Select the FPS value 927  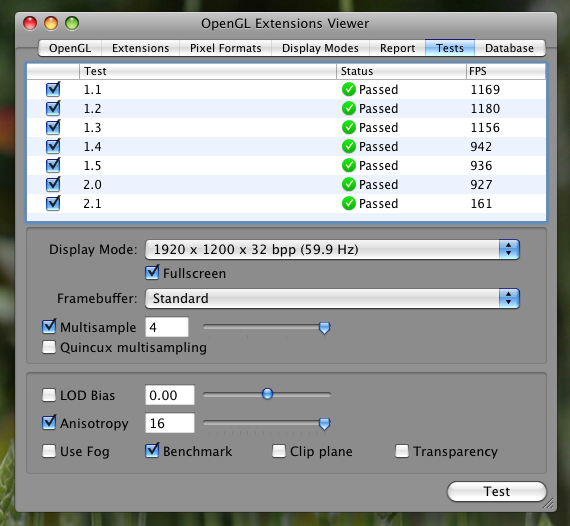pyautogui.click(x=481, y=184)
